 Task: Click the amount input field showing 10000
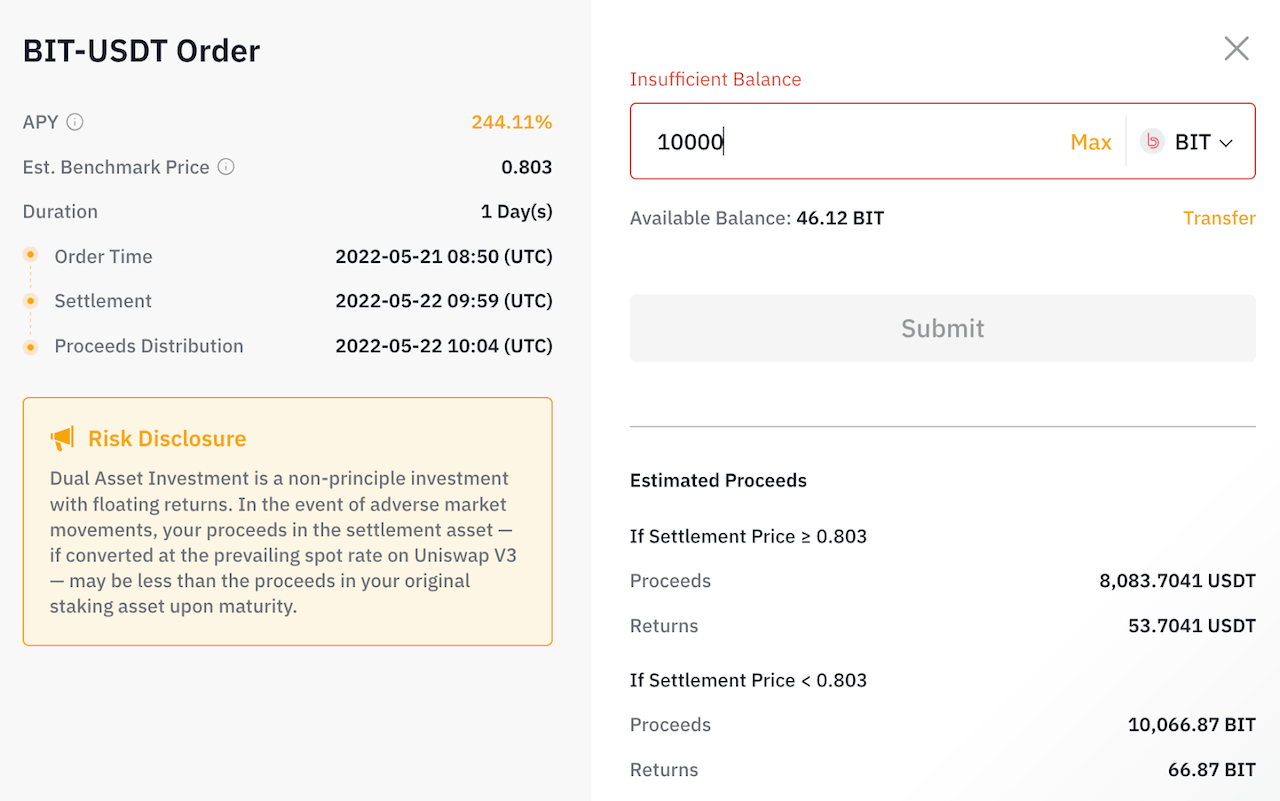tap(850, 142)
